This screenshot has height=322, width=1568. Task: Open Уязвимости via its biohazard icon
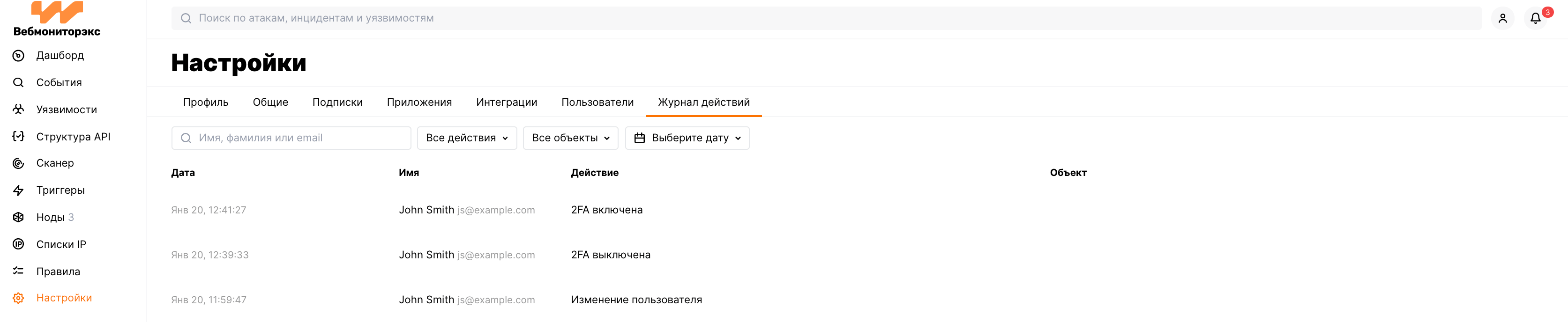click(18, 110)
